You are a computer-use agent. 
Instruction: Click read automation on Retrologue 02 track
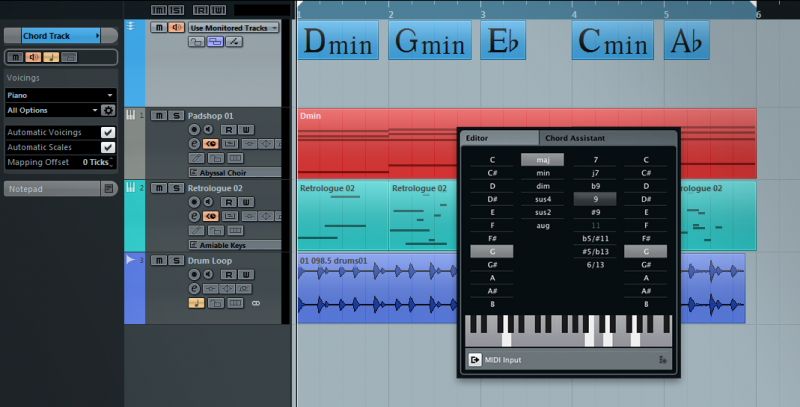[229, 202]
